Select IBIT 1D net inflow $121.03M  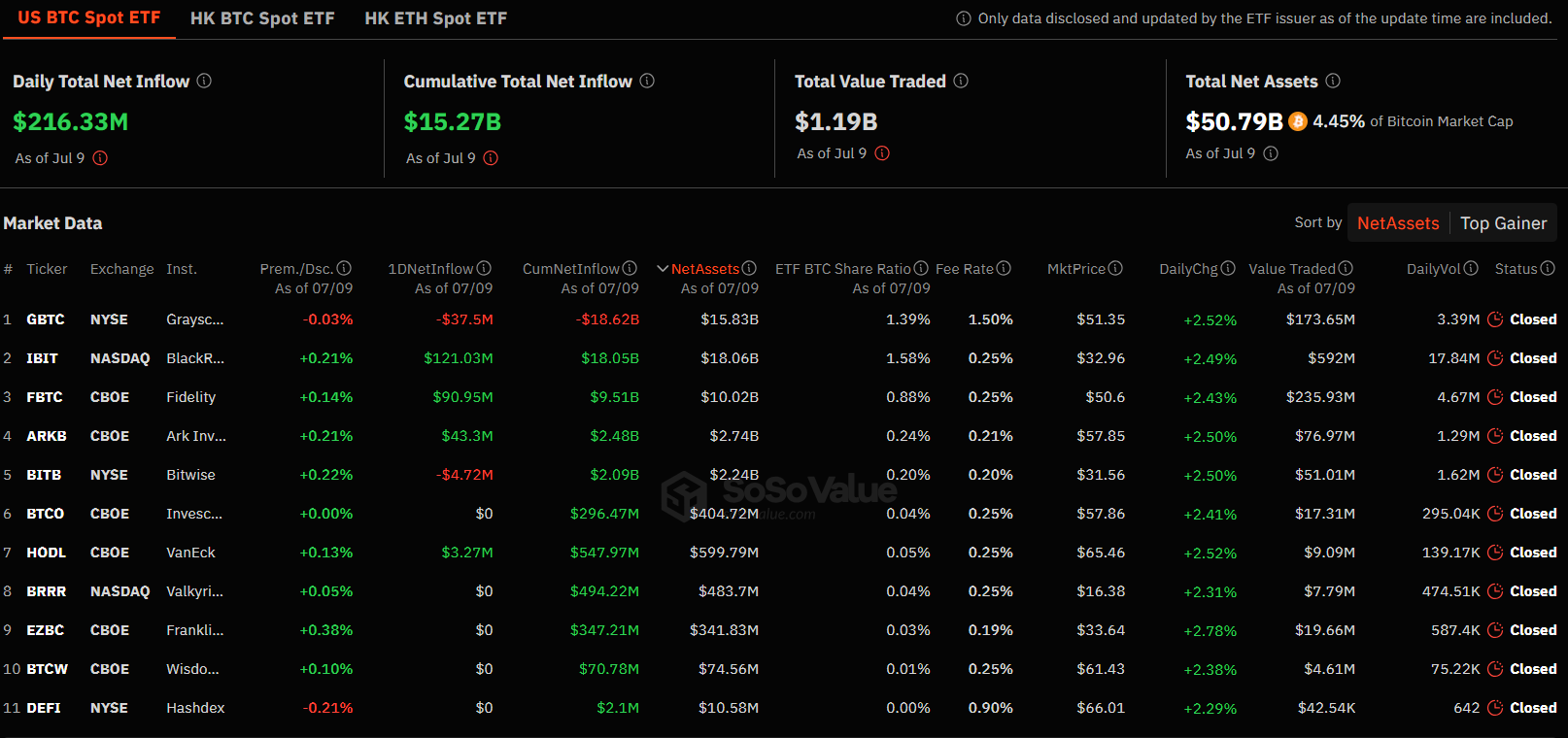pos(459,358)
